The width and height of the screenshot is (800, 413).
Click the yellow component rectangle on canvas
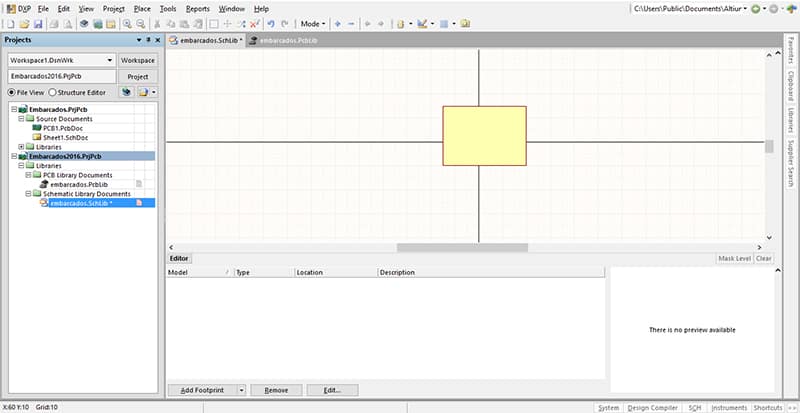pyautogui.click(x=484, y=135)
